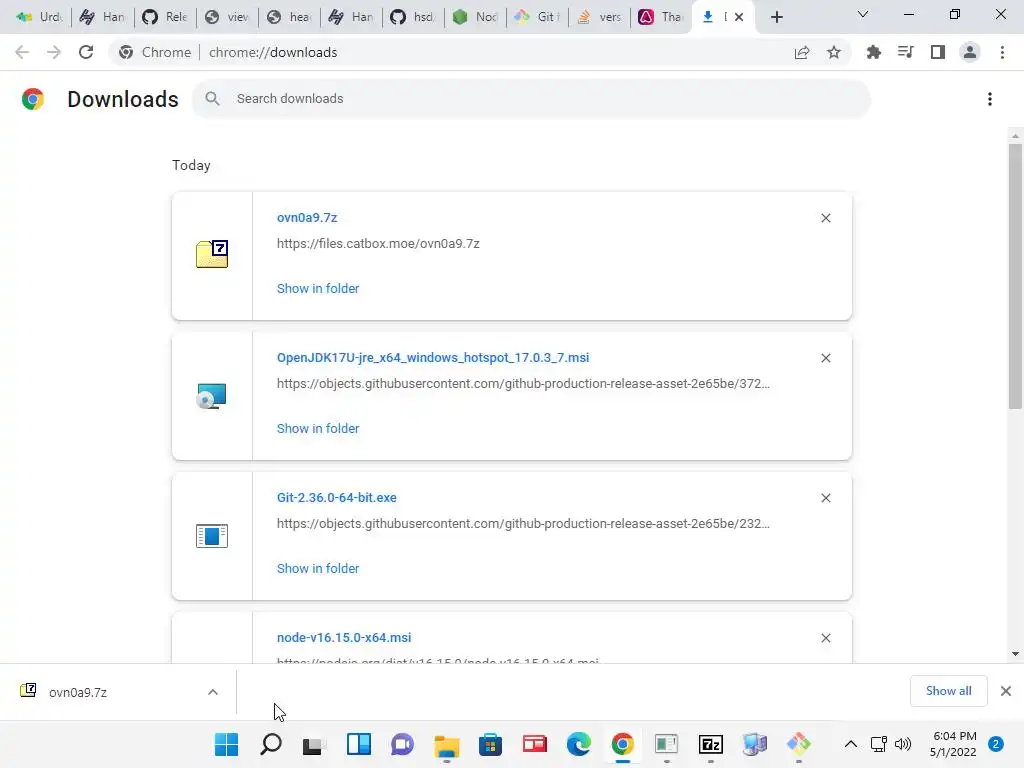Open media controls icon in toolbar
Image resolution: width=1024 pixels, height=768 pixels.
[906, 52]
